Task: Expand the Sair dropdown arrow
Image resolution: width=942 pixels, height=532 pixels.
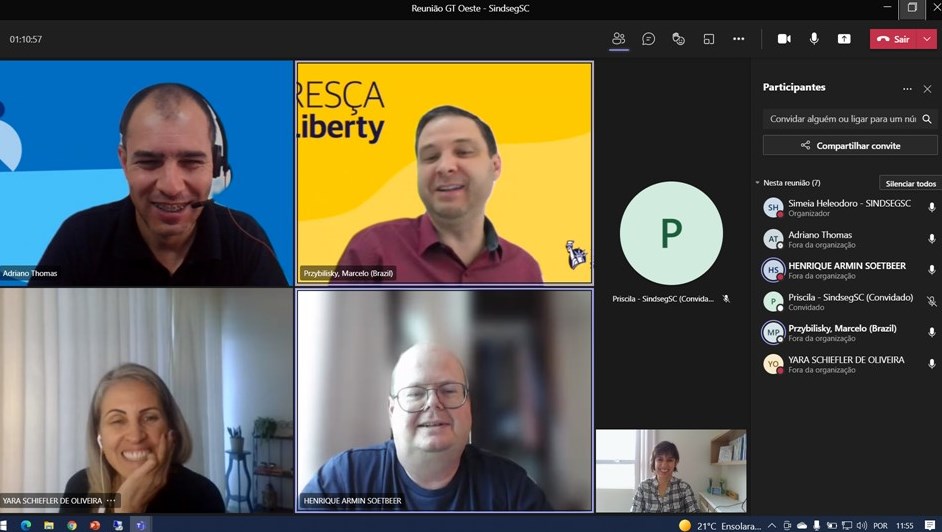Action: [x=927, y=39]
